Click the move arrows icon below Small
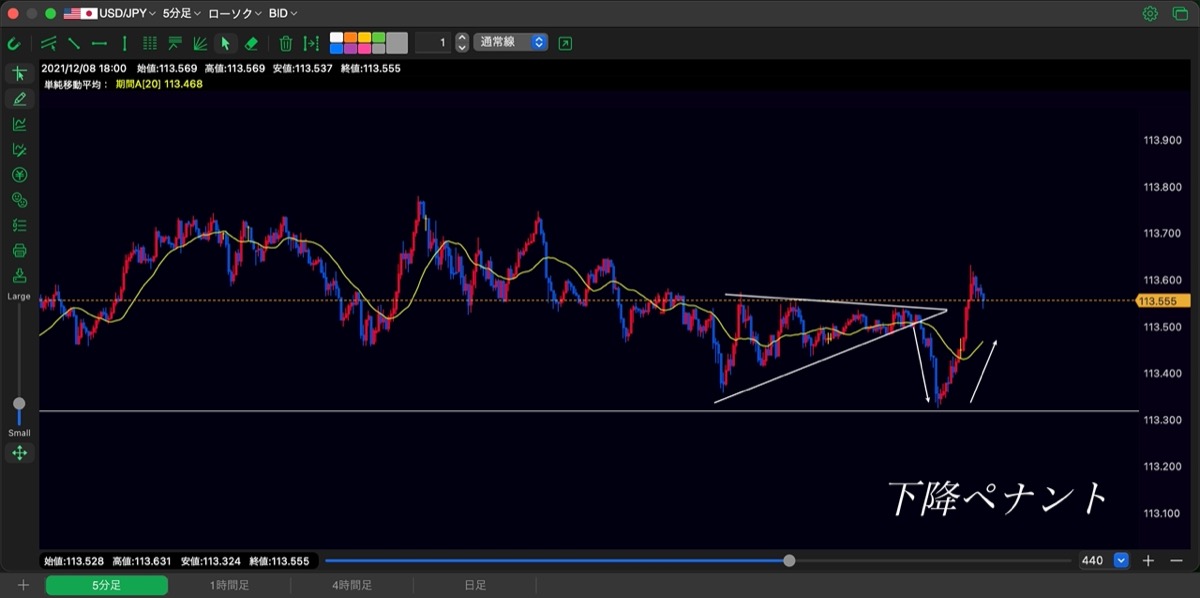 [x=19, y=453]
